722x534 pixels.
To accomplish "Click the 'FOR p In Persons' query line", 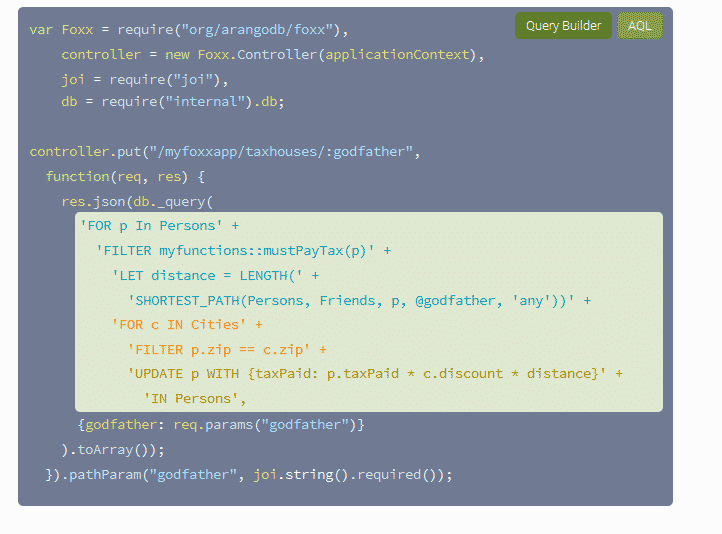I will coord(159,226).
